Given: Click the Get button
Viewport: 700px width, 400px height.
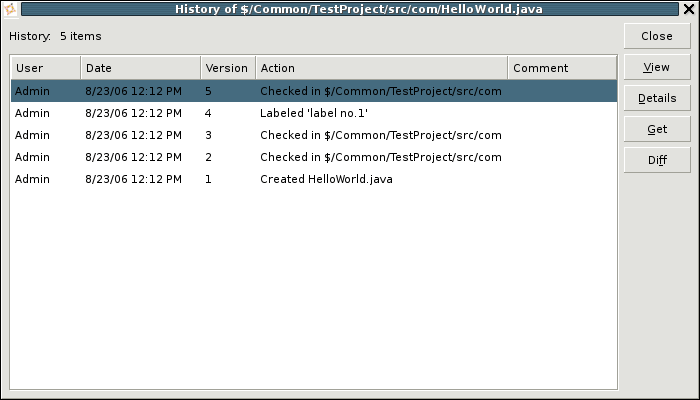Looking at the screenshot, I should point(656,129).
